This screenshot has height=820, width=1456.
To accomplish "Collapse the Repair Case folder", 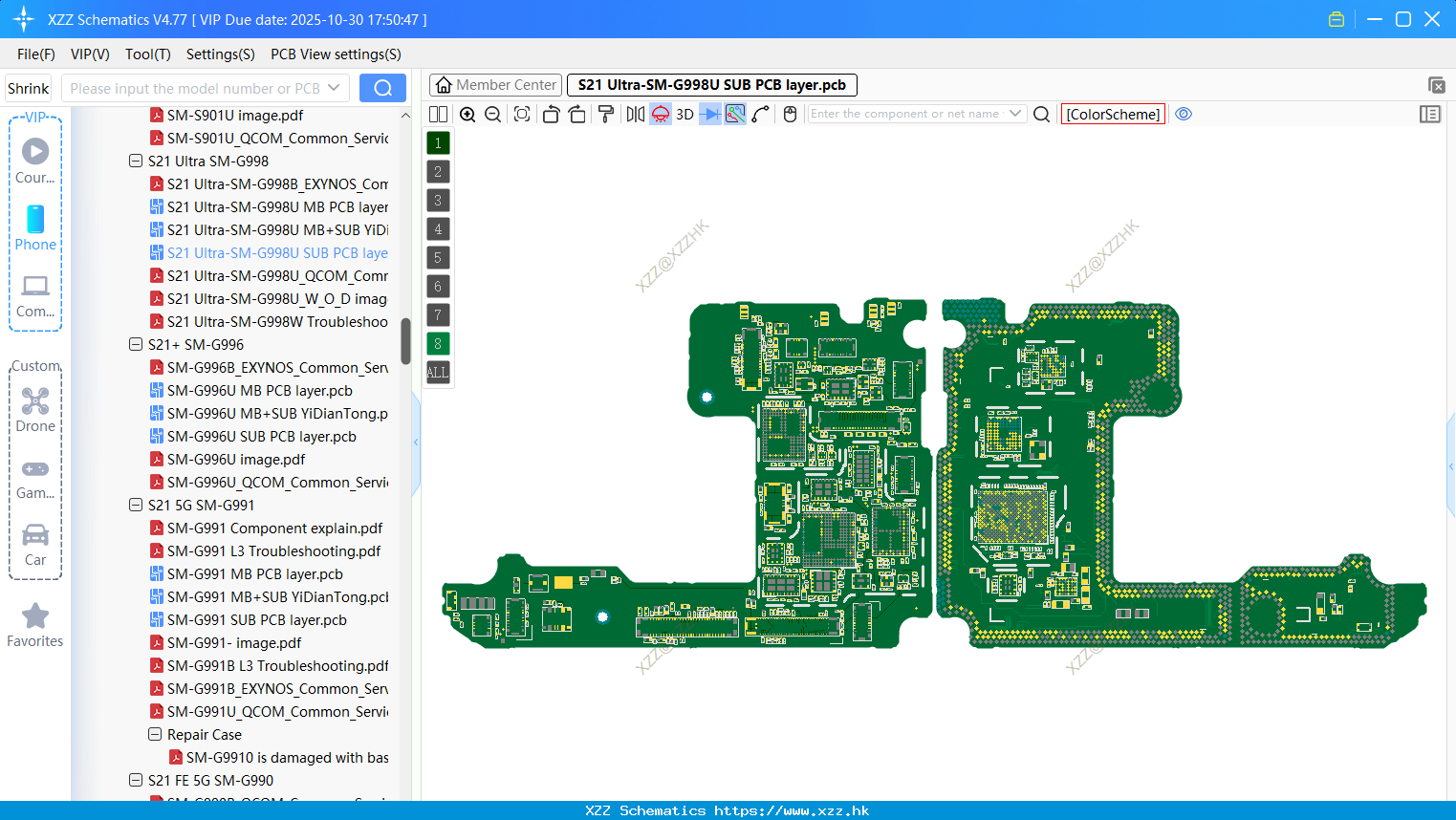I will [x=155, y=735].
